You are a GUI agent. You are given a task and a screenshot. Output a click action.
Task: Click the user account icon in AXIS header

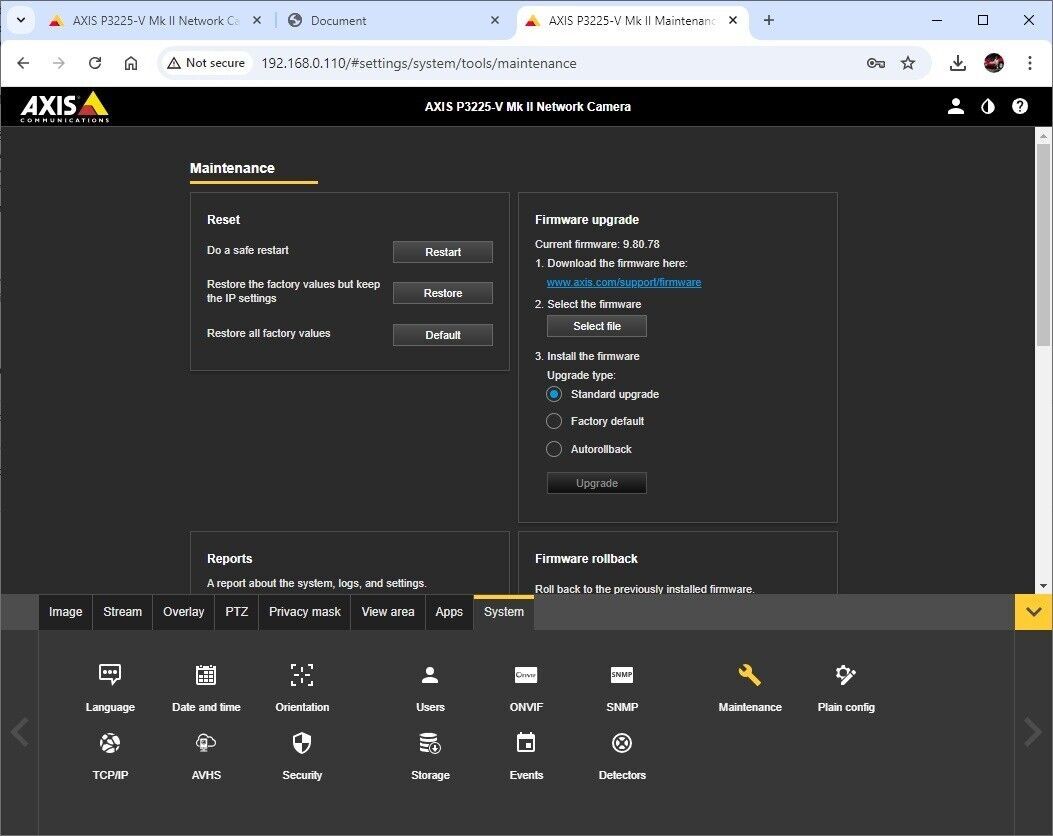tap(956, 106)
